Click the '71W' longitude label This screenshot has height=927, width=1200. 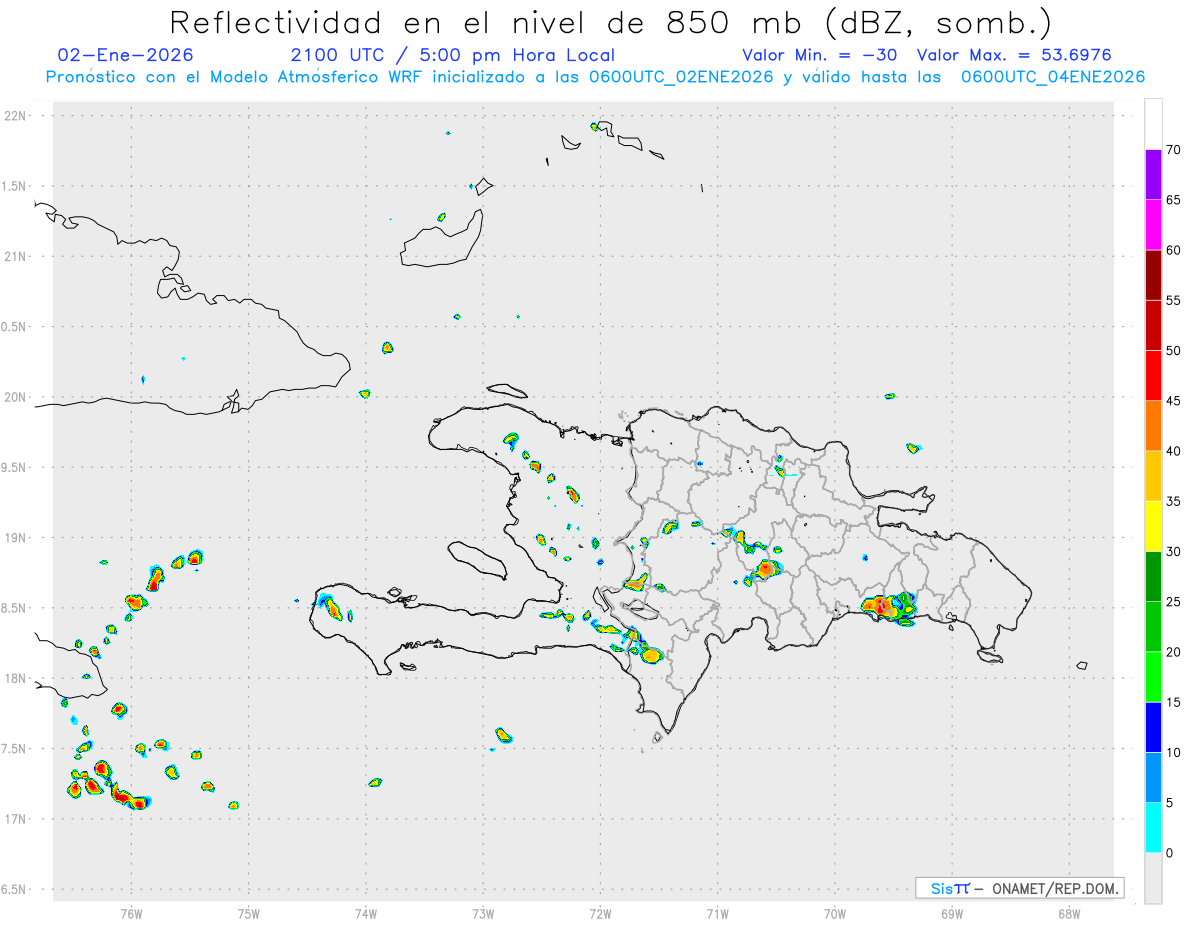coord(717,914)
